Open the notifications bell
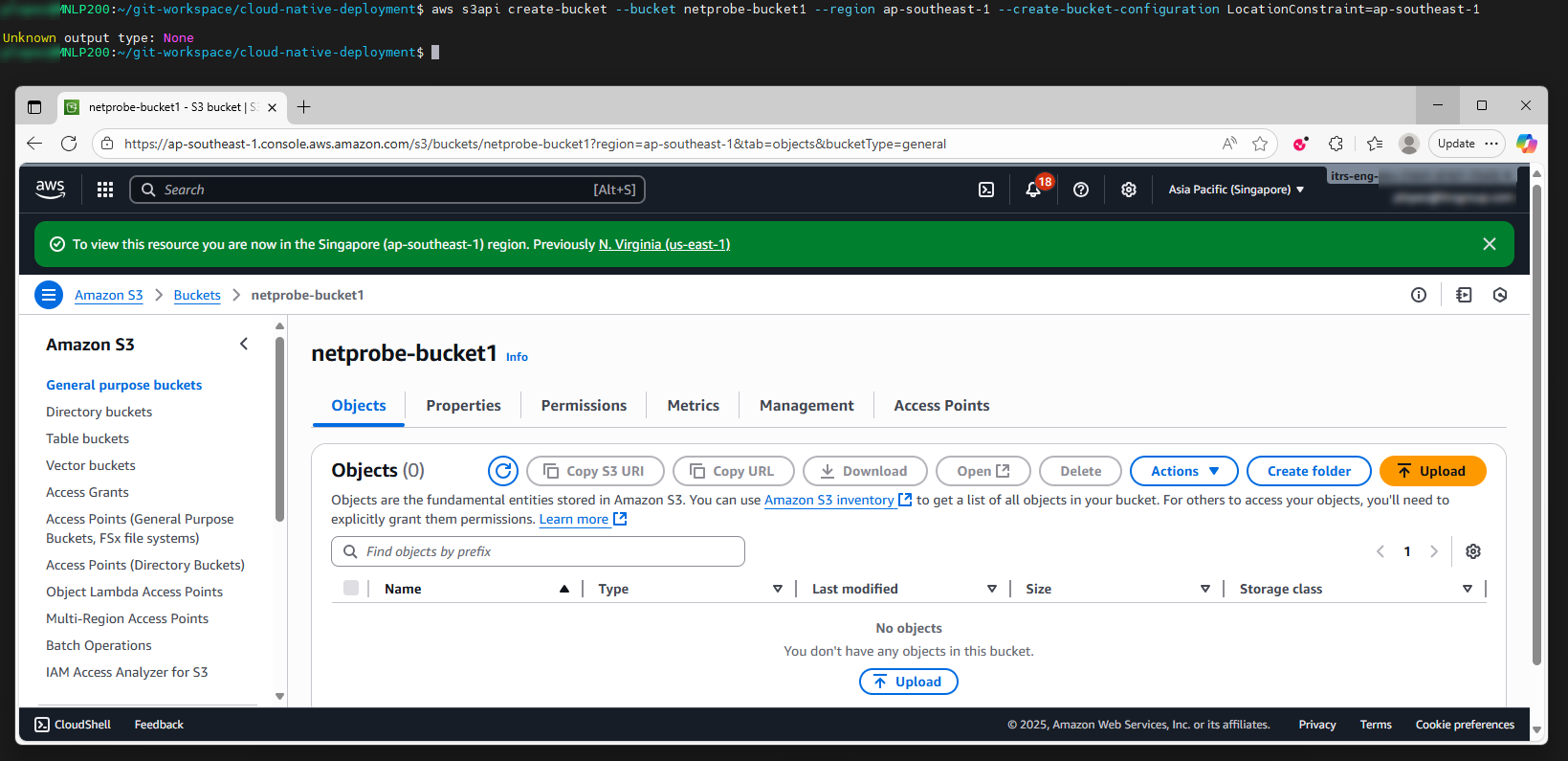1568x761 pixels. [1033, 190]
